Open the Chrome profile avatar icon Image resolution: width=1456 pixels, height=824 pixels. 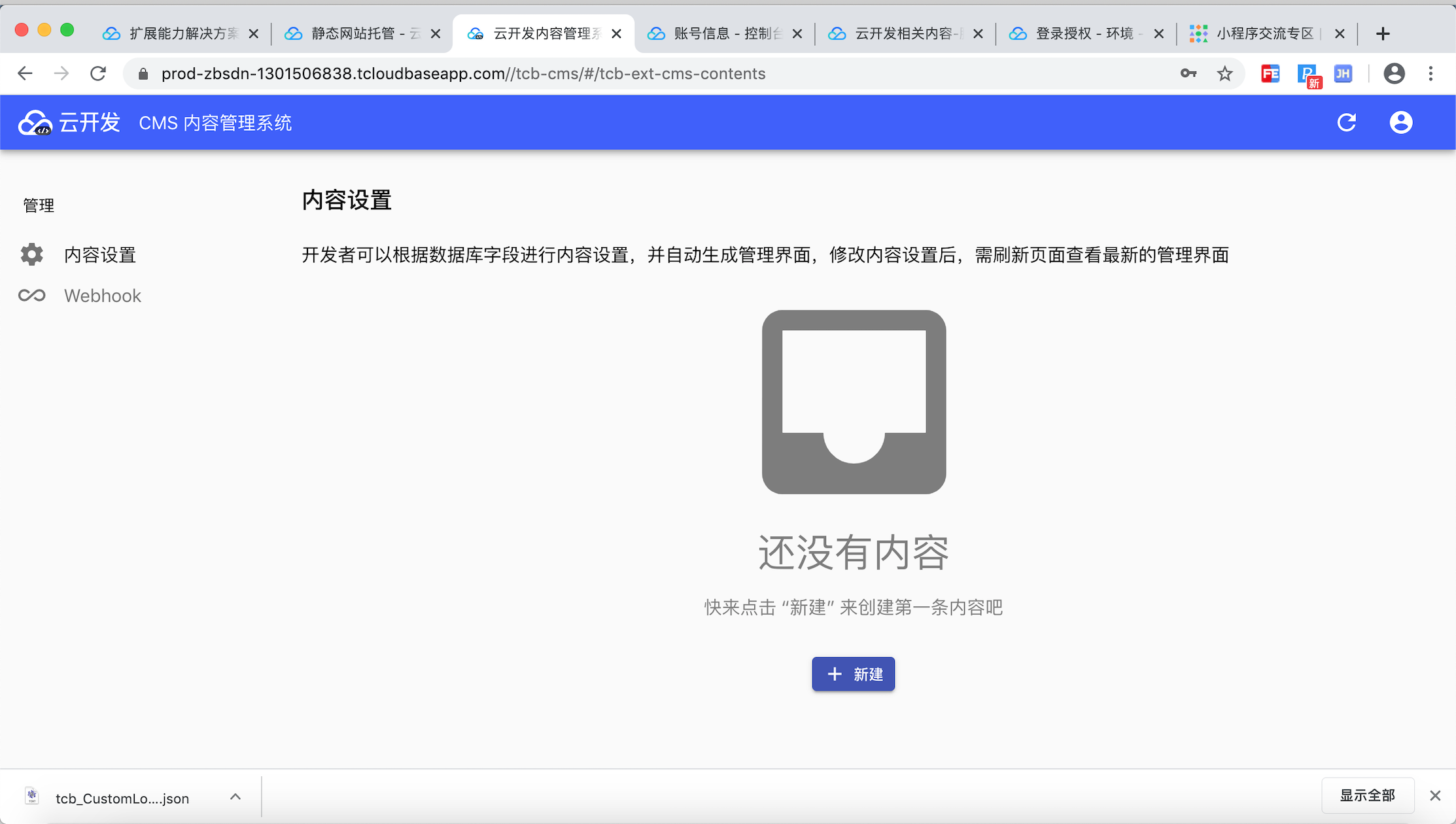click(x=1394, y=73)
